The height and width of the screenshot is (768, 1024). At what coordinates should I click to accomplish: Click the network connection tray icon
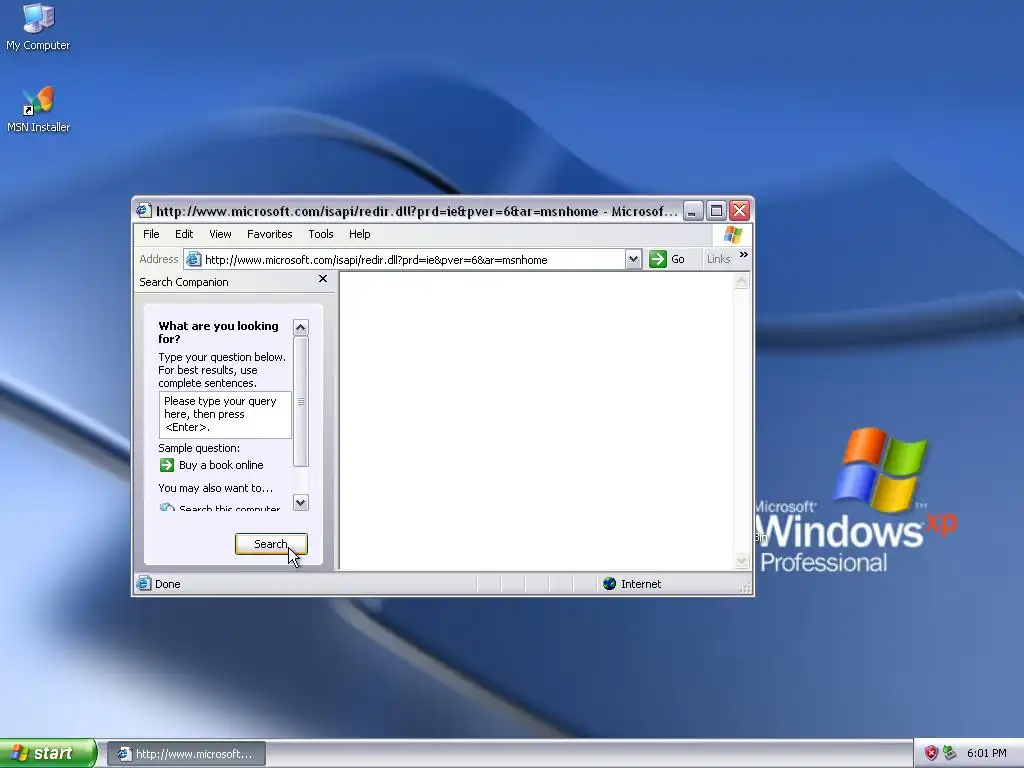coord(950,753)
